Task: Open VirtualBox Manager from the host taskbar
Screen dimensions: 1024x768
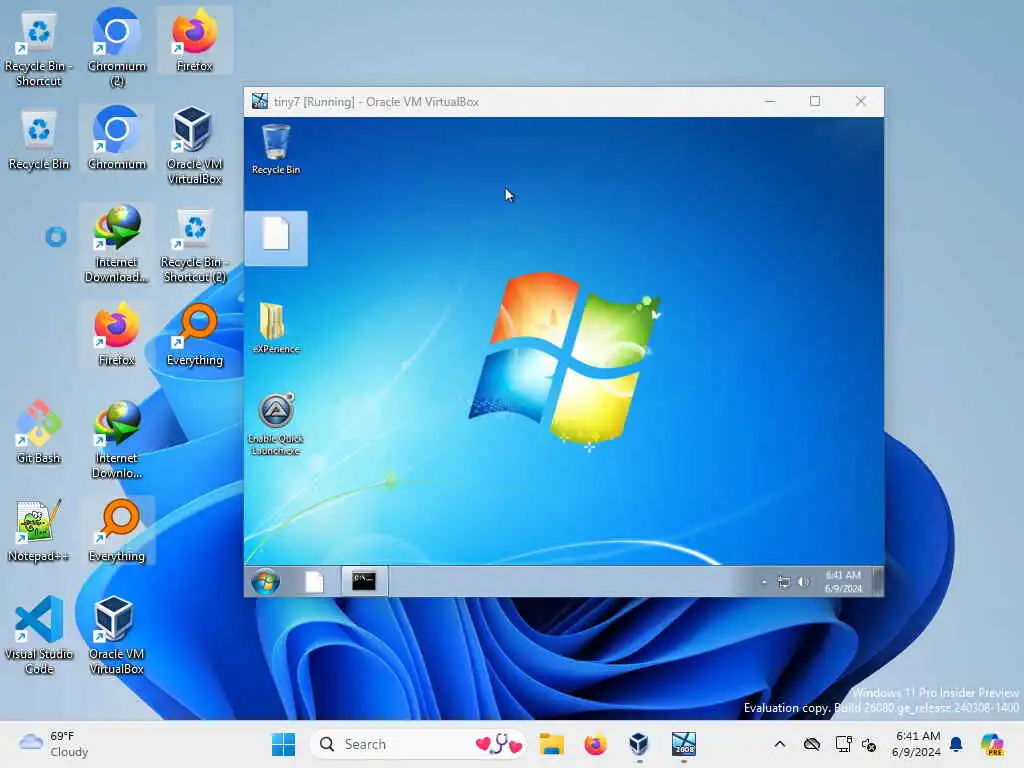Action: tap(639, 744)
